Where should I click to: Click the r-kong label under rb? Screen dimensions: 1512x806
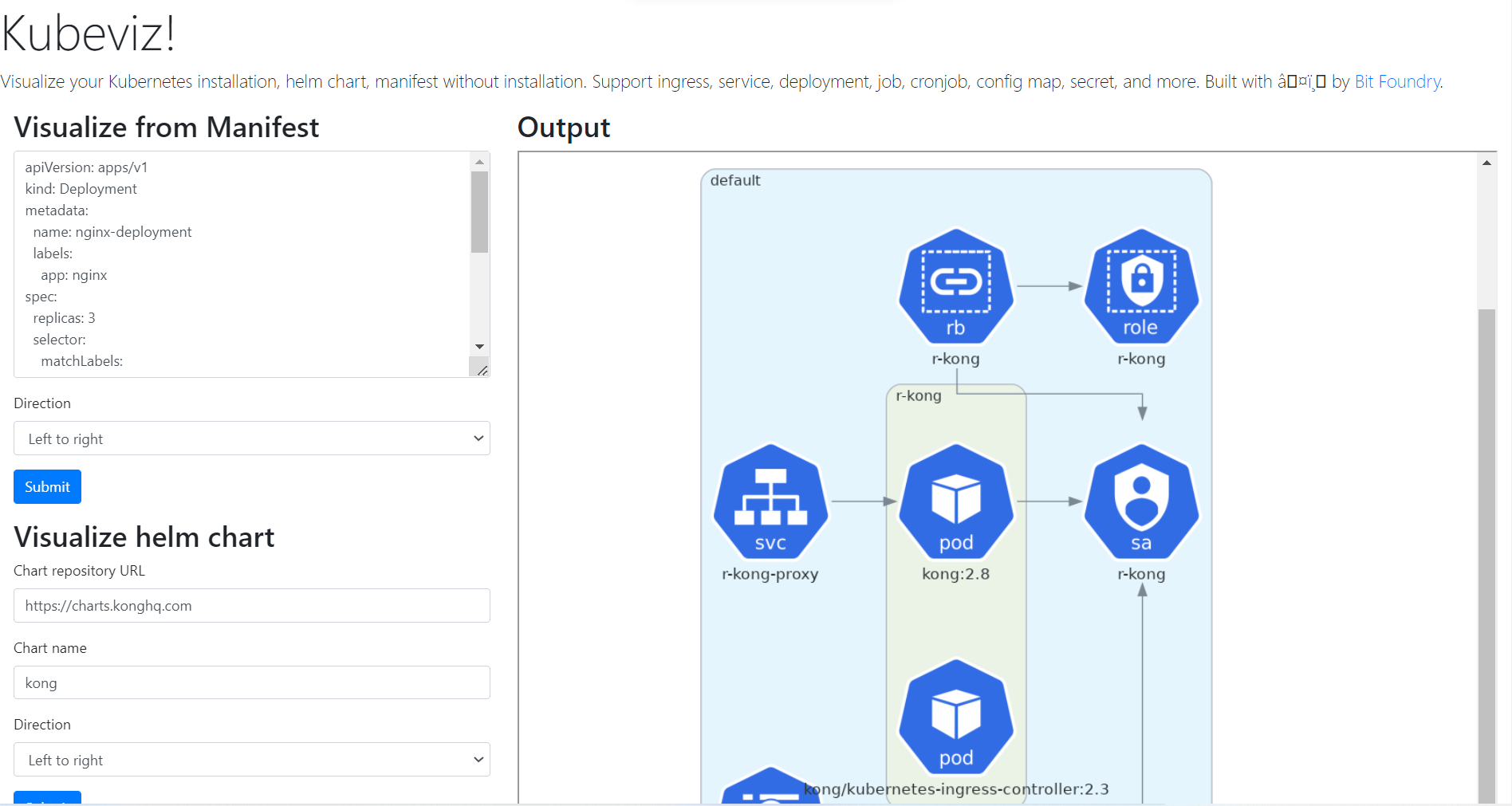(955, 359)
